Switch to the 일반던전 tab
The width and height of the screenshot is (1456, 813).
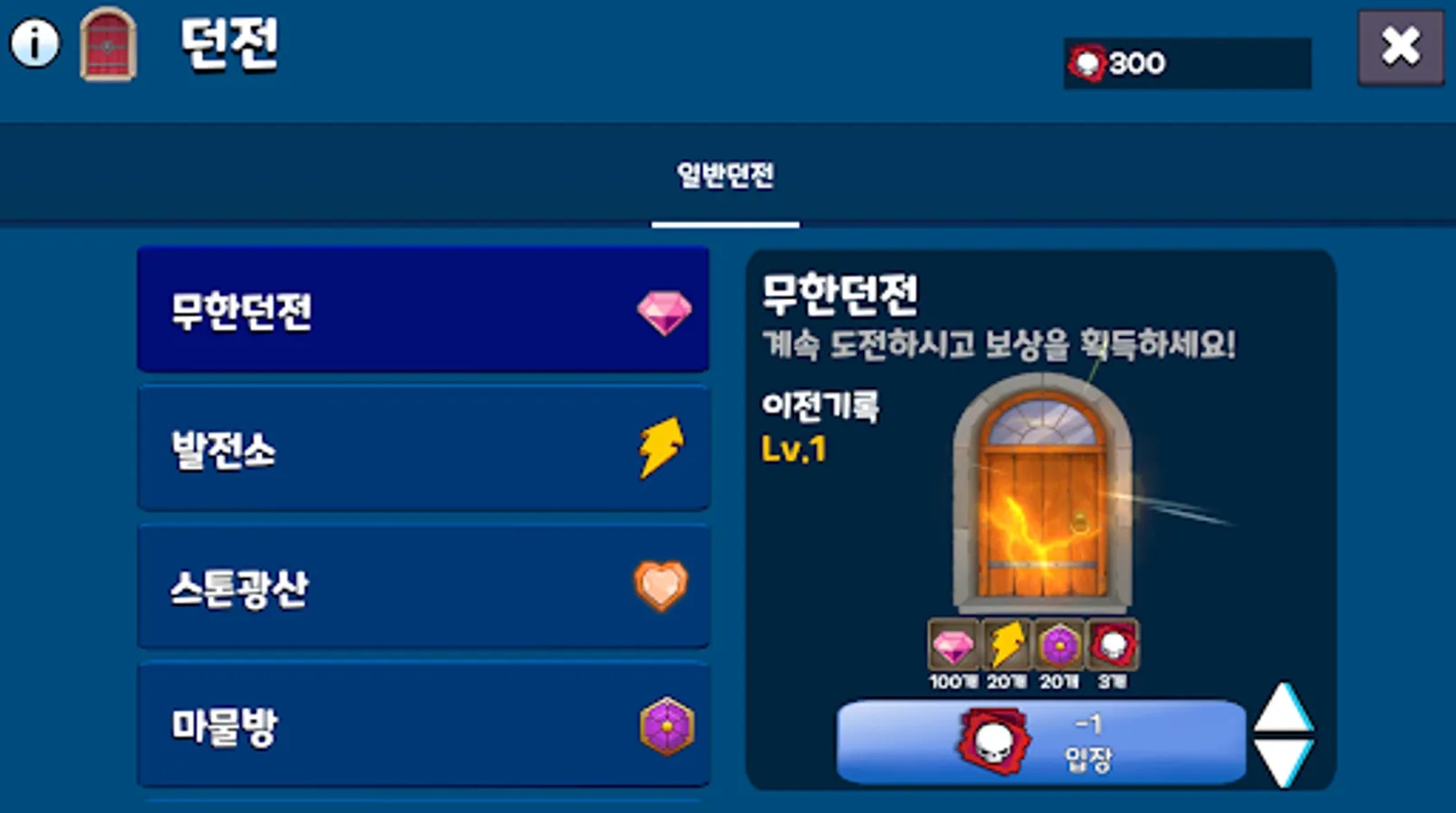coord(726,175)
